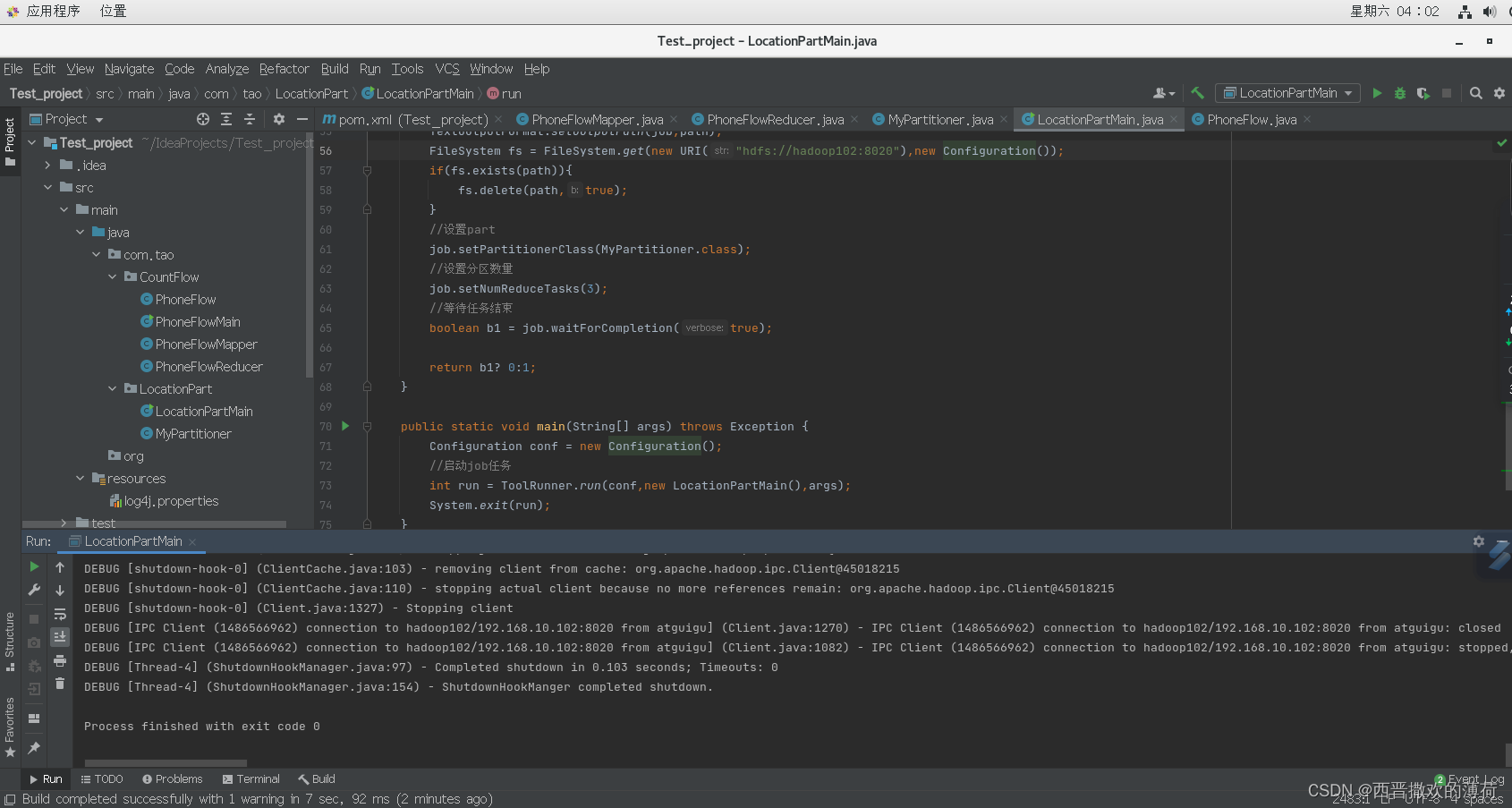Open run configuration wrench icon
The width and height of the screenshot is (1512, 808).
pyautogui.click(x=34, y=590)
